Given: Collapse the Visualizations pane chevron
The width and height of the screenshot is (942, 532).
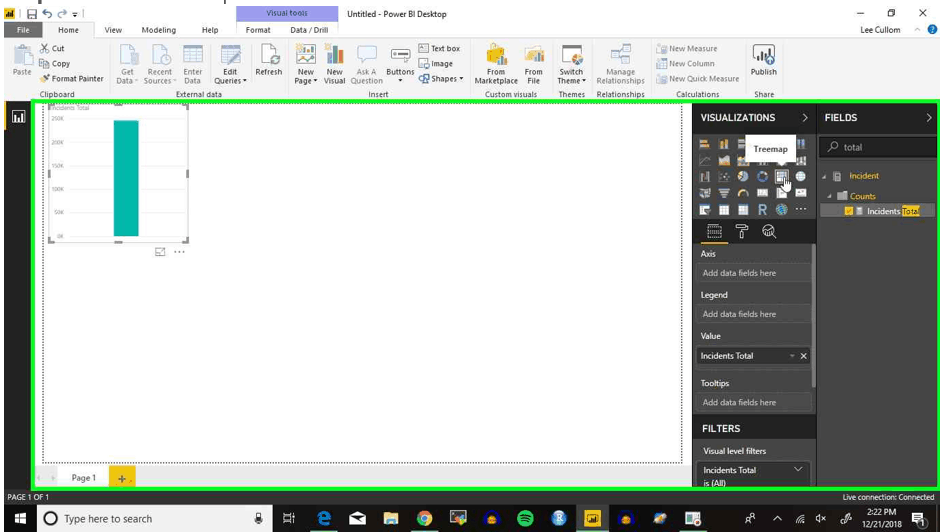Looking at the screenshot, I should pyautogui.click(x=805, y=118).
